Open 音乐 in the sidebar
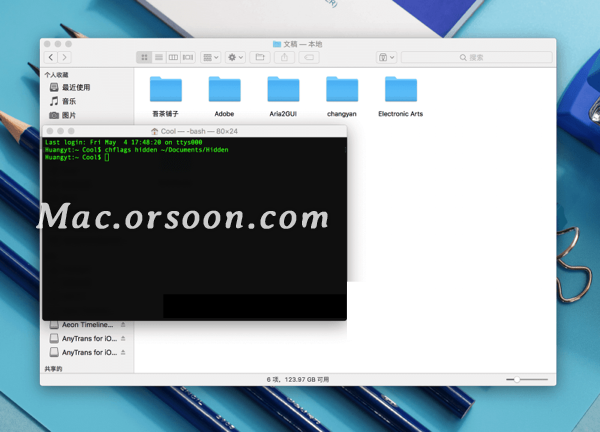Screen dimensions: 600x432 [x=69, y=101]
